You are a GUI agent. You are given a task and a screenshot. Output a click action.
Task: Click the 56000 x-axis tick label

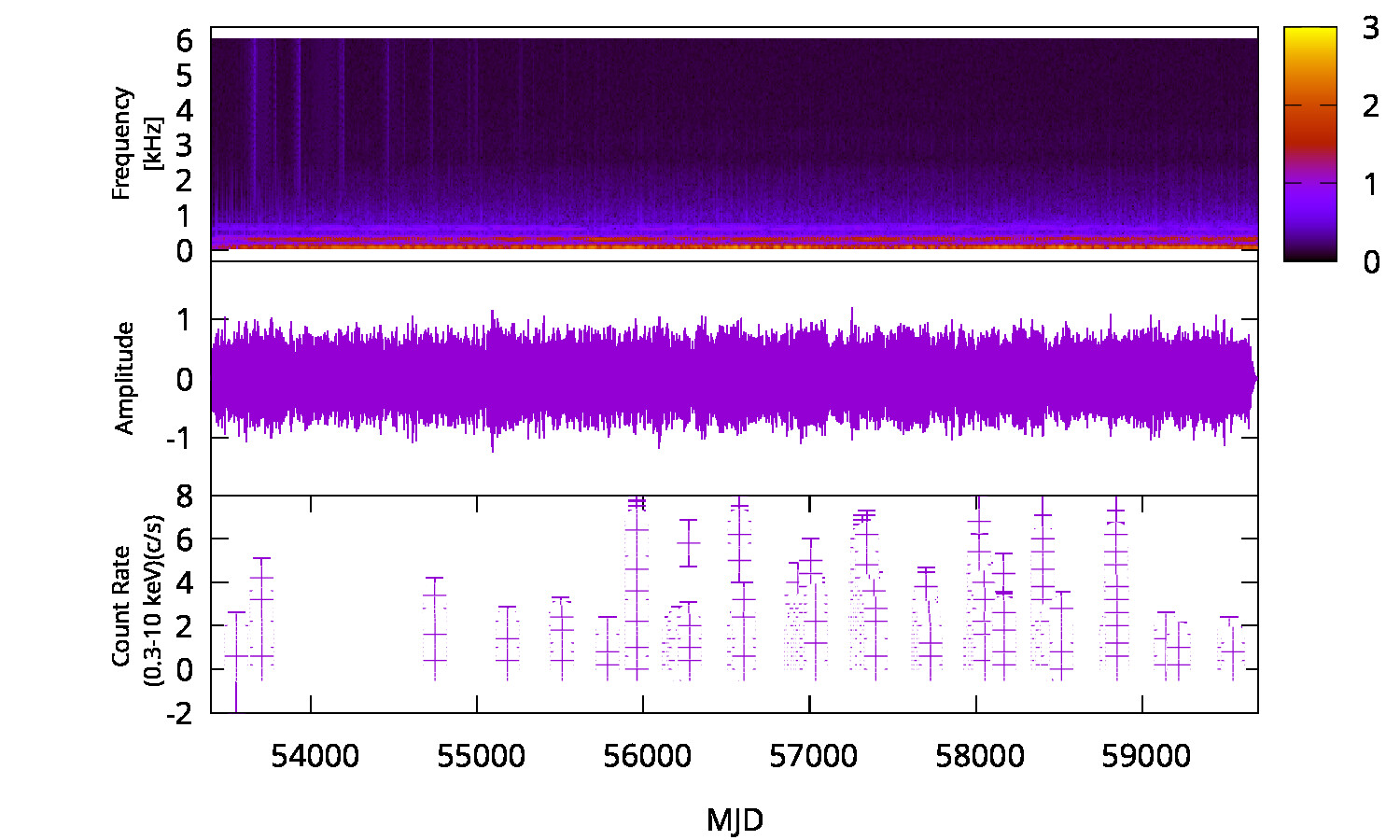(x=647, y=756)
